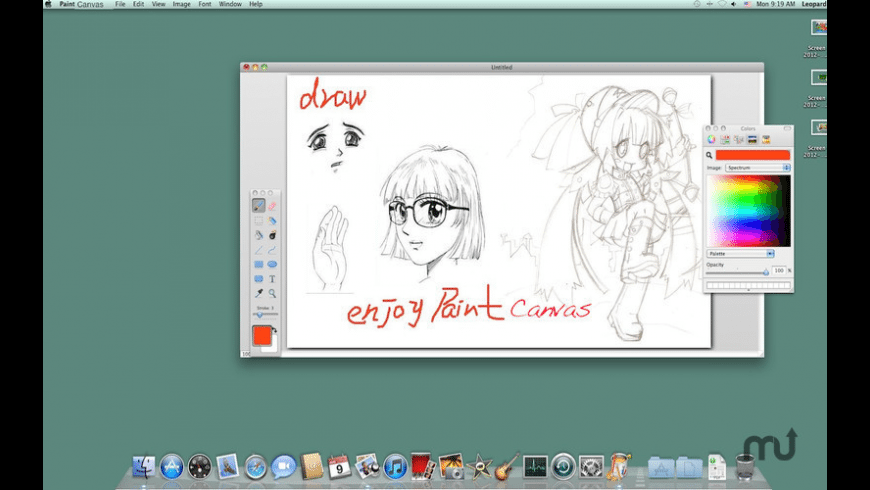870x490 pixels.
Task: Open the Crayons picker mode
Action: [x=766, y=139]
